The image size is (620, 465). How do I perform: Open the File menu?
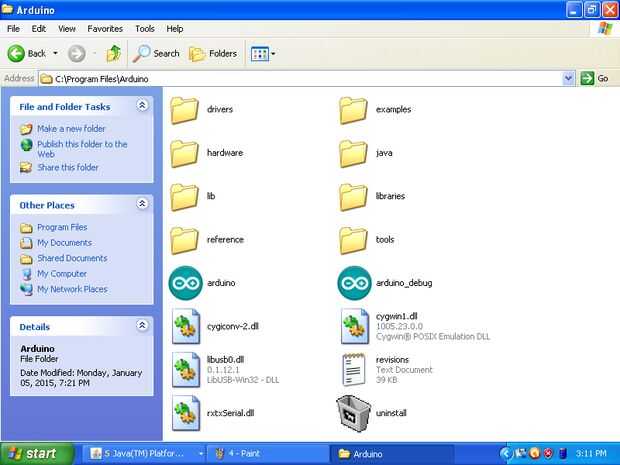(x=13, y=29)
